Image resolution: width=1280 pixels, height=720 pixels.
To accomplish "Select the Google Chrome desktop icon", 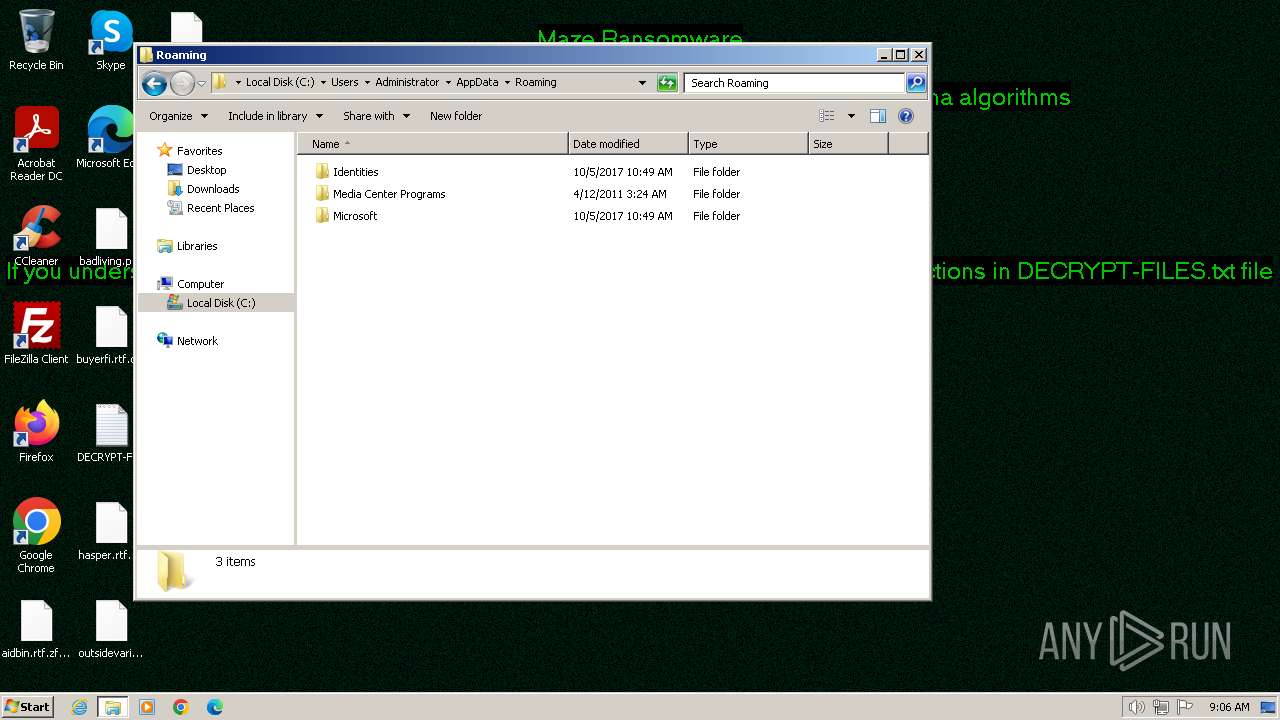I will click(x=36, y=536).
